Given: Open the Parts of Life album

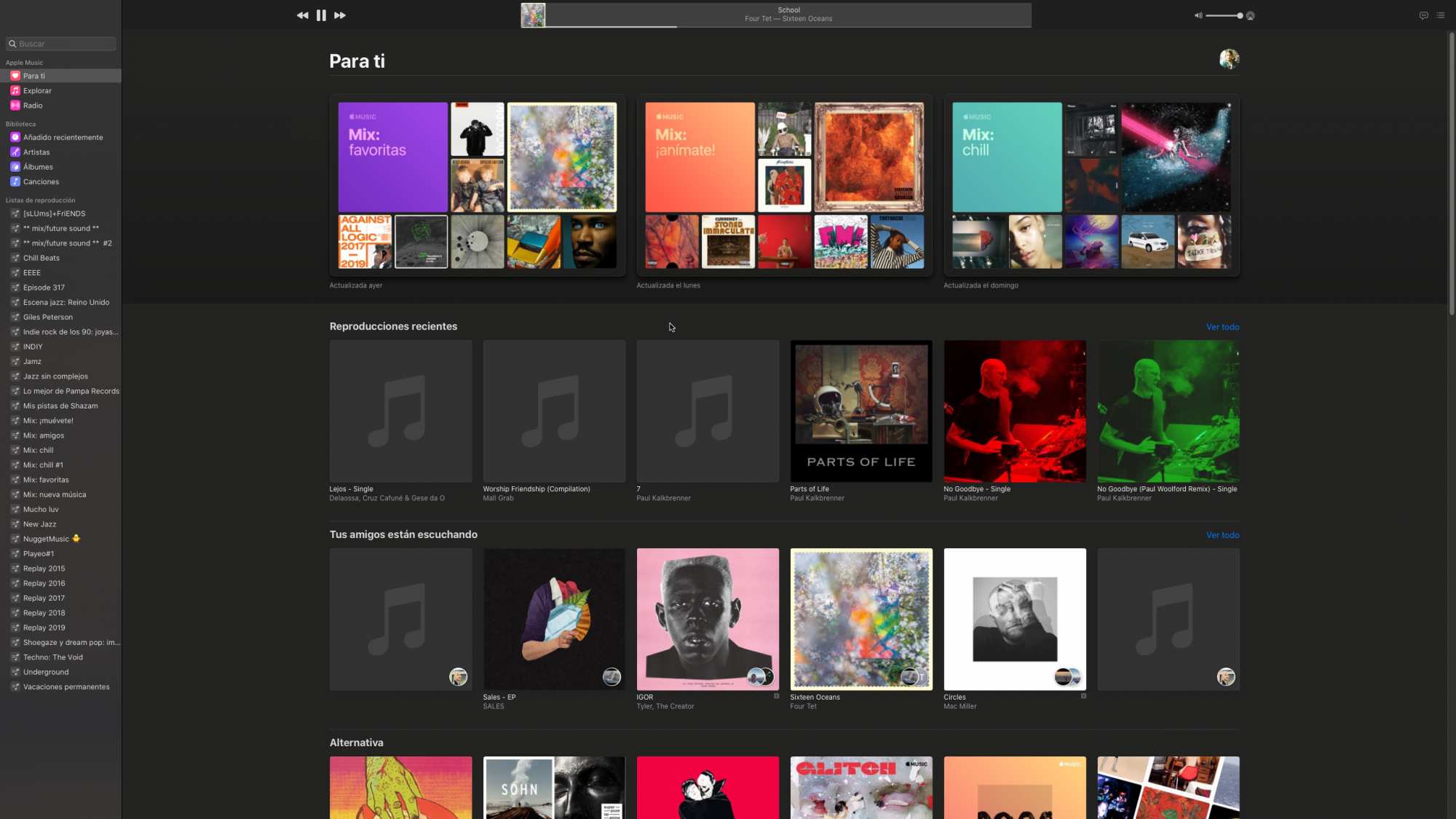Looking at the screenshot, I should [x=861, y=411].
